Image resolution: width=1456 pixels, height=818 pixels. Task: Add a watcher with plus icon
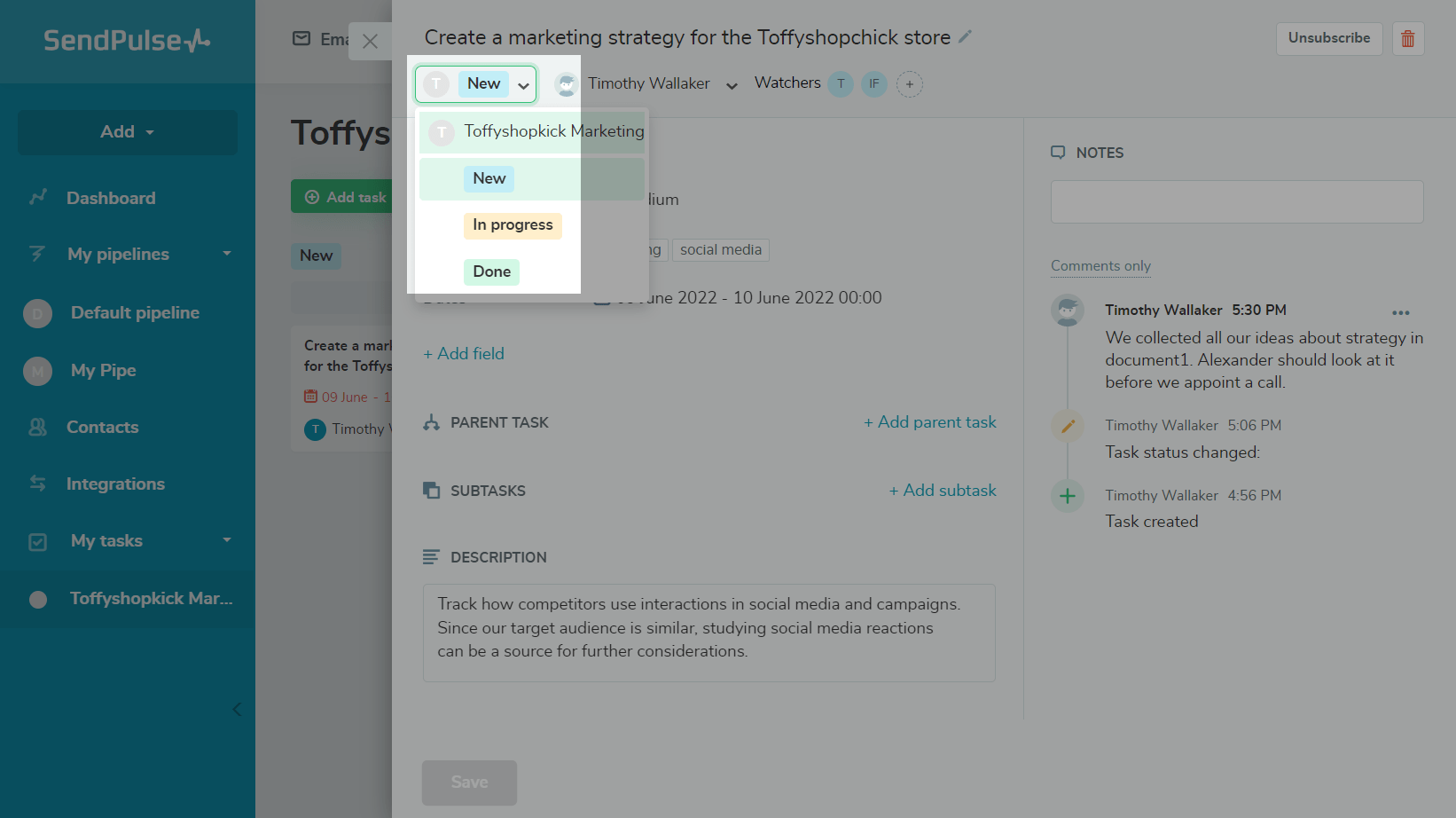pyautogui.click(x=910, y=84)
